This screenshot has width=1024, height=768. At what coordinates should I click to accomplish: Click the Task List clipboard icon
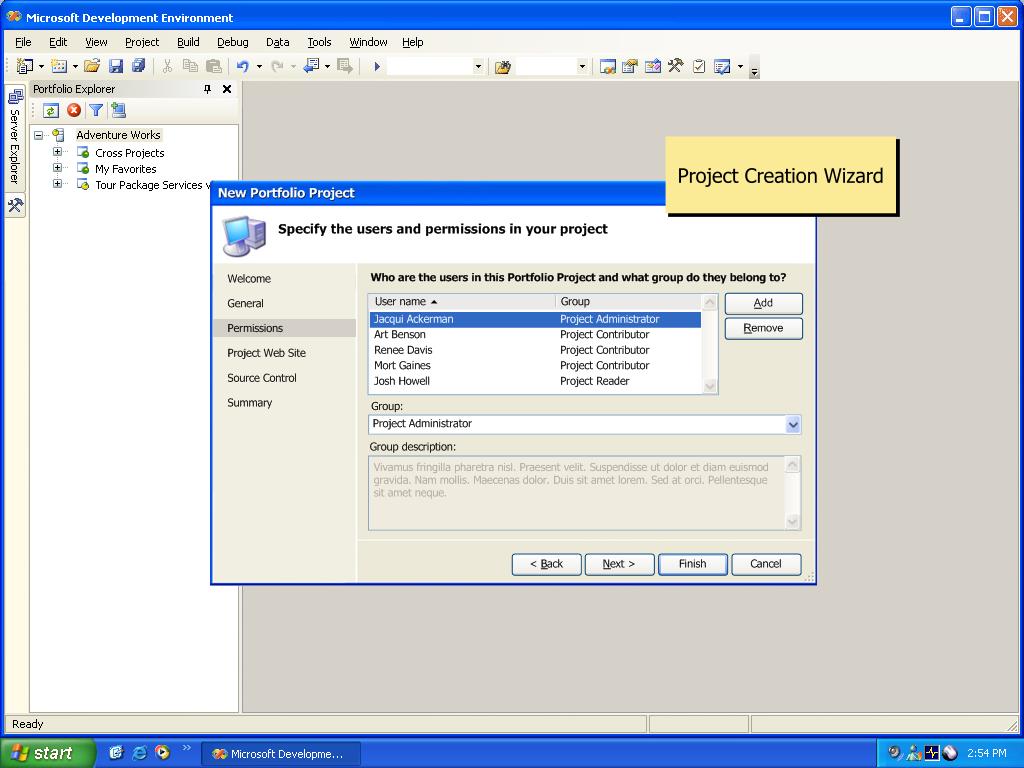699,66
